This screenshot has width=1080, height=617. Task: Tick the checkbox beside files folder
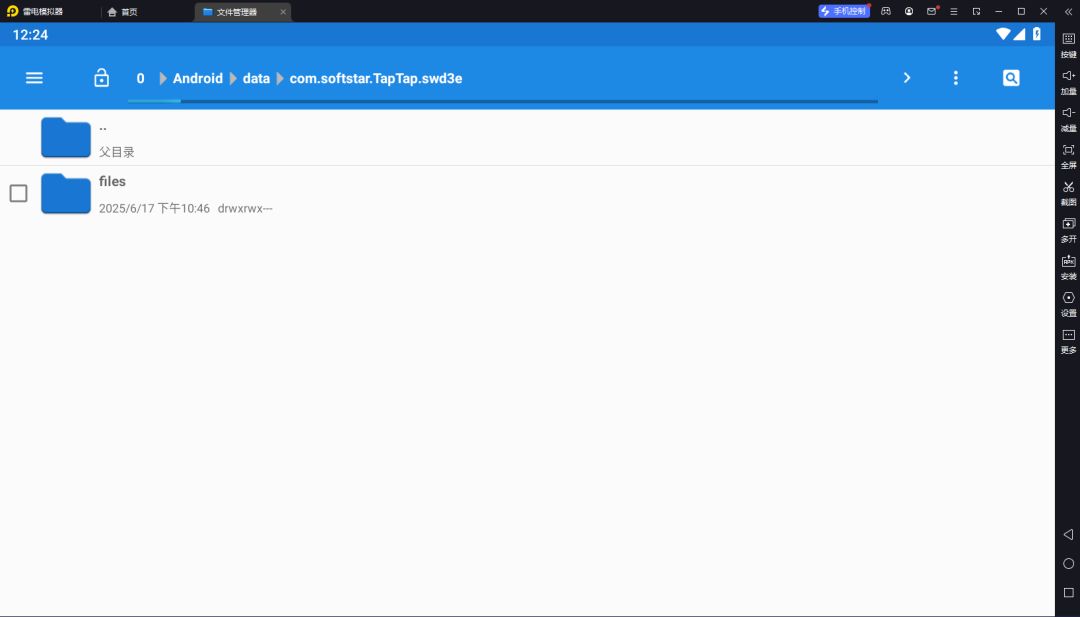(19, 194)
